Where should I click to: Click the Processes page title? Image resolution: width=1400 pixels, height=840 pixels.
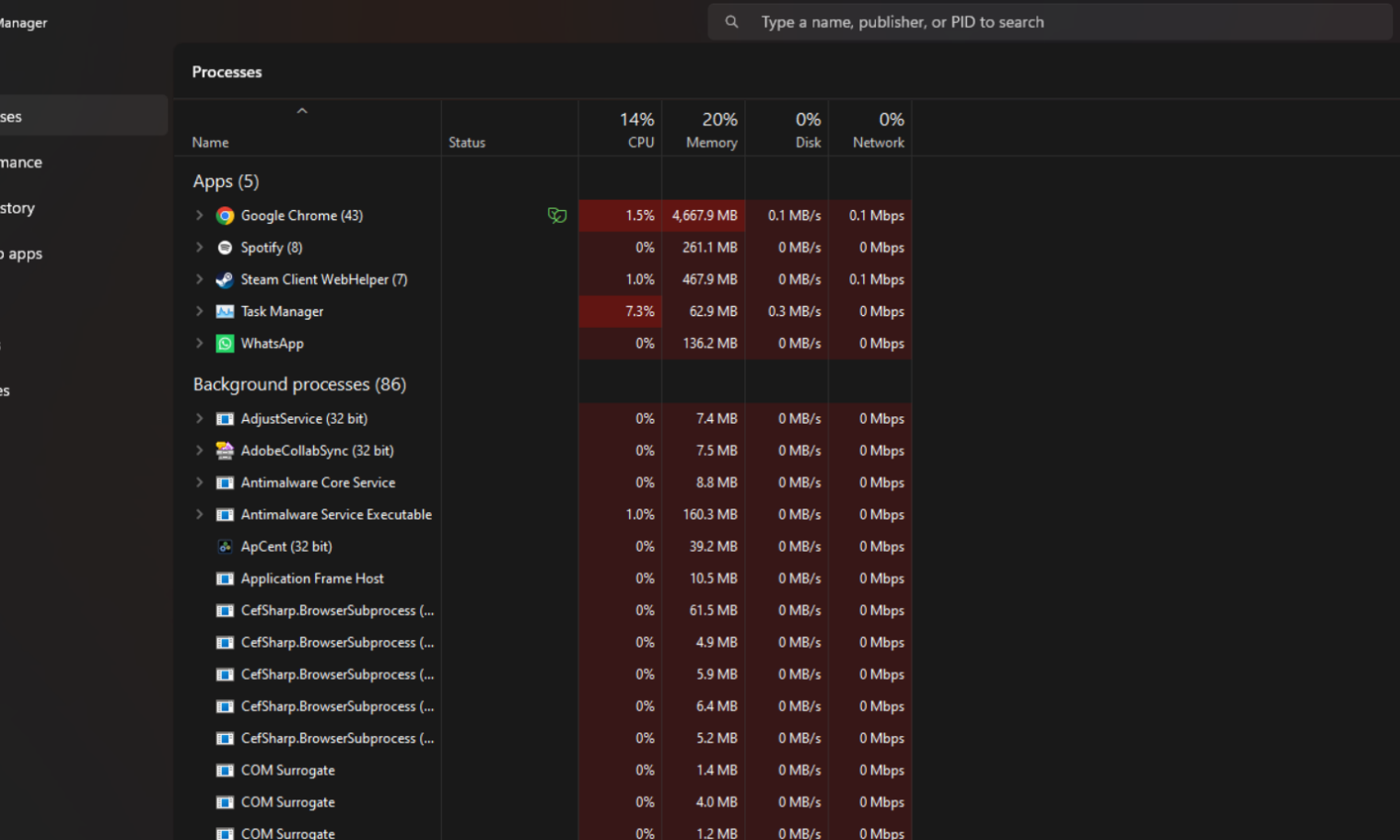(x=227, y=72)
